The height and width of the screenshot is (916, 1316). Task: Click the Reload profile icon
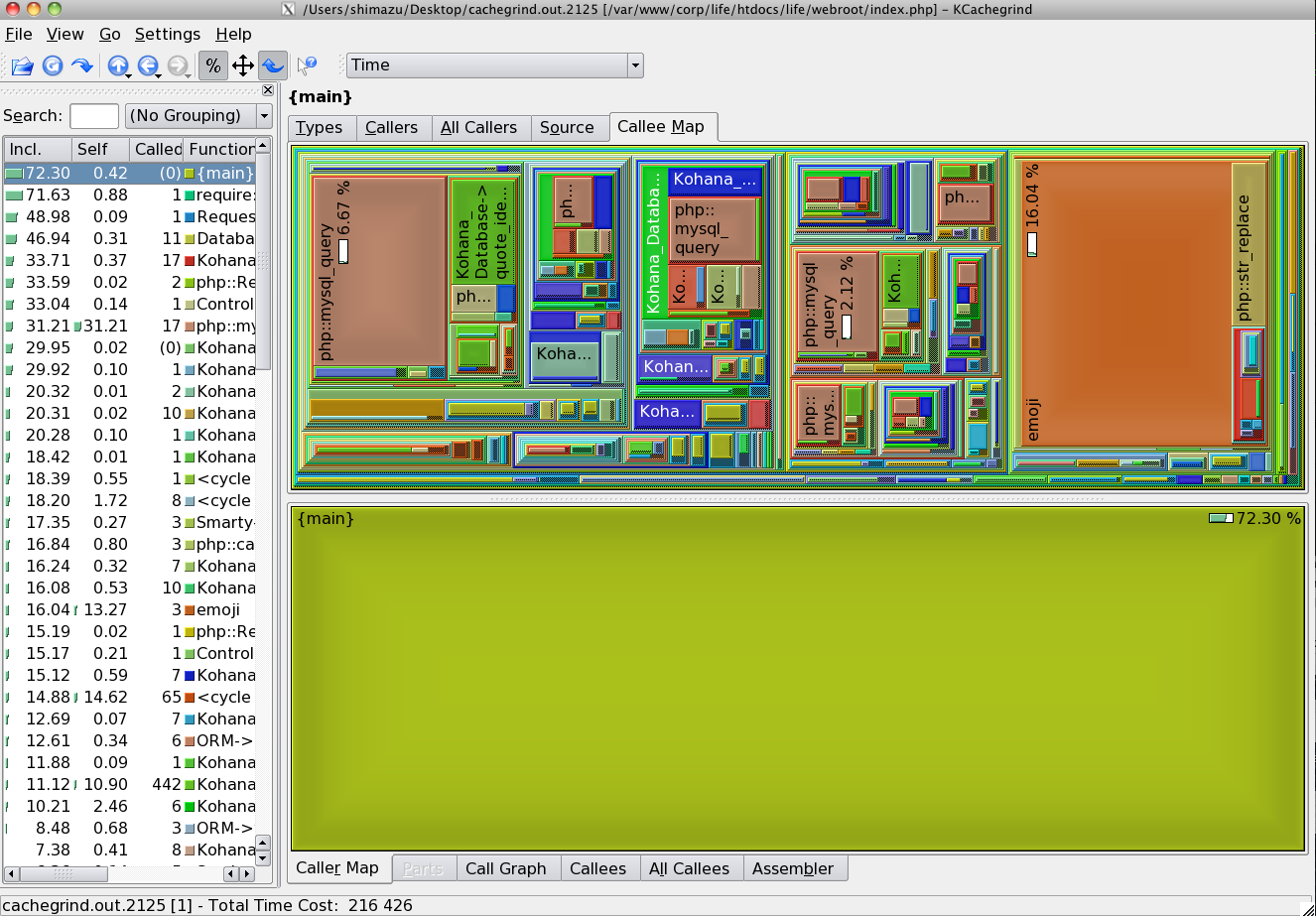pyautogui.click(x=53, y=66)
